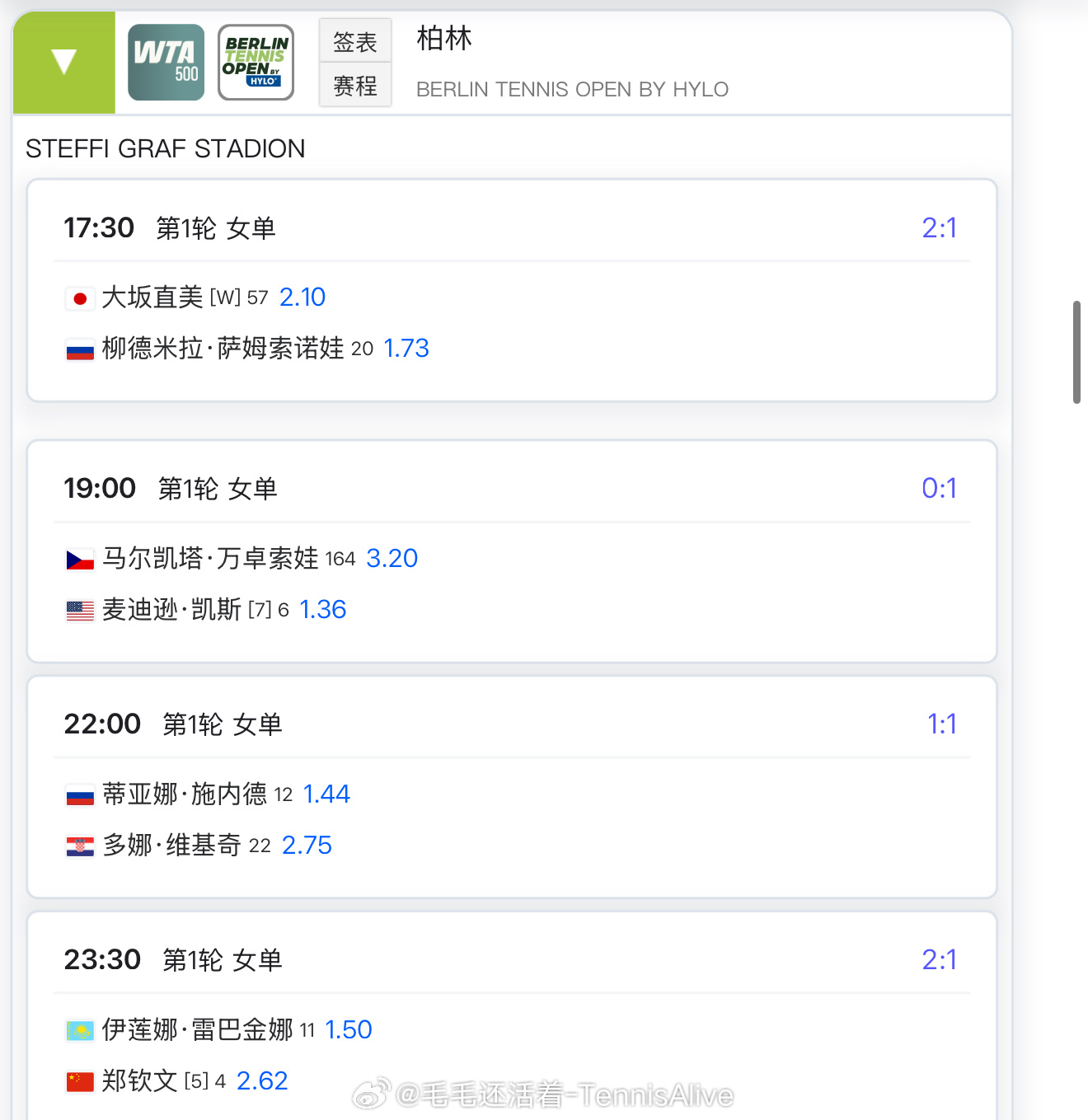Click Kazakhstan flag beside 伊莲娜·雷巴金娜
The width and height of the screenshot is (1088, 1120).
click(x=80, y=1031)
